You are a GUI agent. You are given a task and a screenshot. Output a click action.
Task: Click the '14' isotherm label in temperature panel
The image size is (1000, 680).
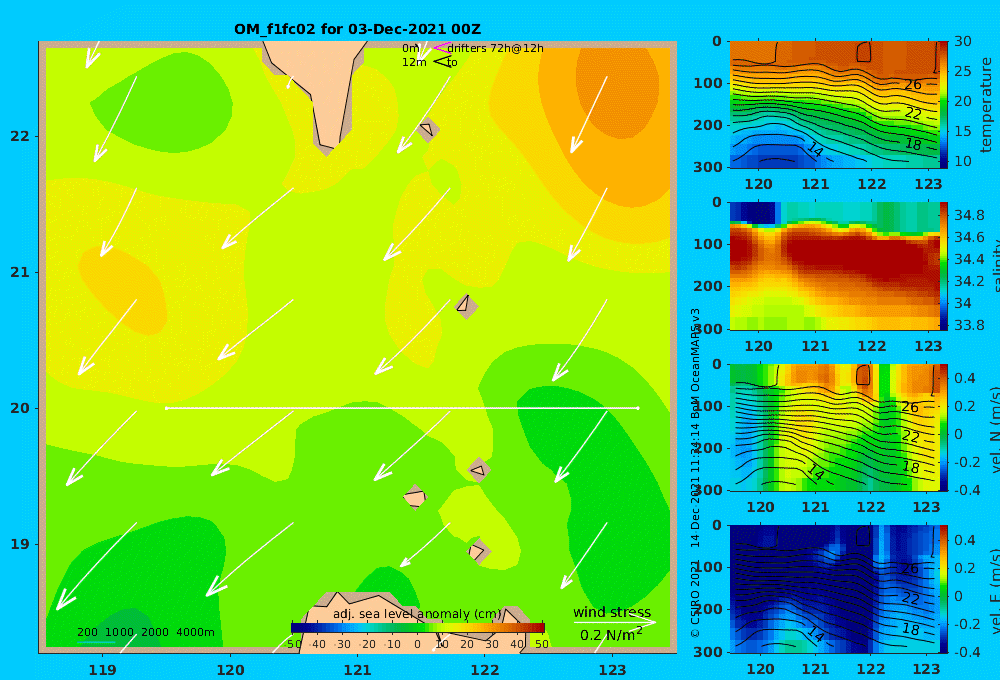click(815, 149)
